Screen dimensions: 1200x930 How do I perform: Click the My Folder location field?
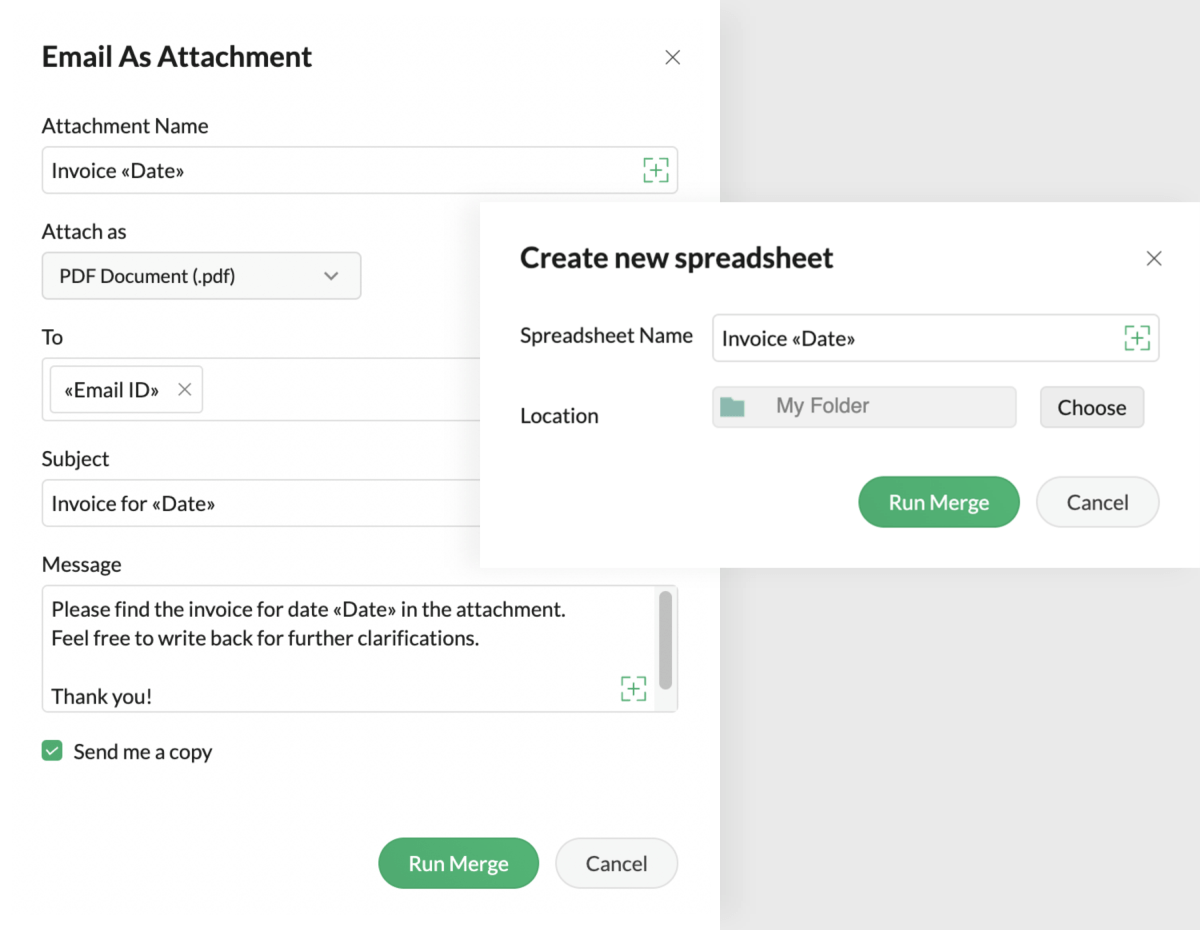880,407
